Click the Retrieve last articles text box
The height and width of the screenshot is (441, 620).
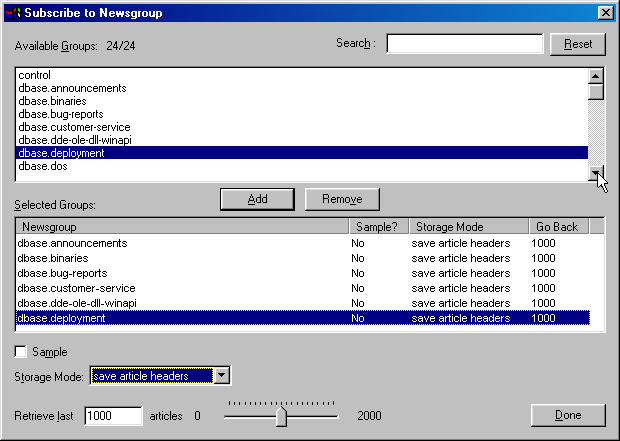(x=113, y=416)
